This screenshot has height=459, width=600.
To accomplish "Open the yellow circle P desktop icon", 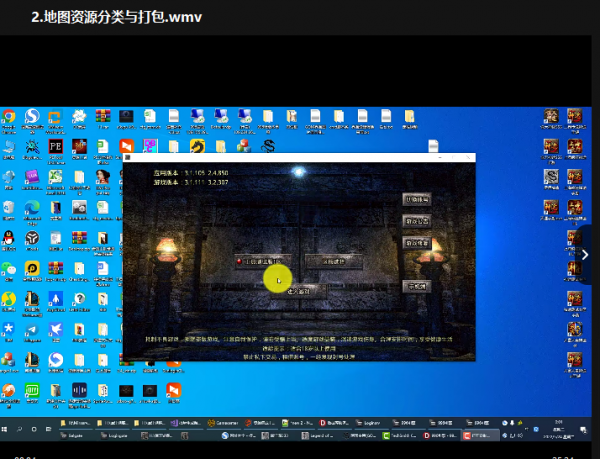I will point(32,269).
